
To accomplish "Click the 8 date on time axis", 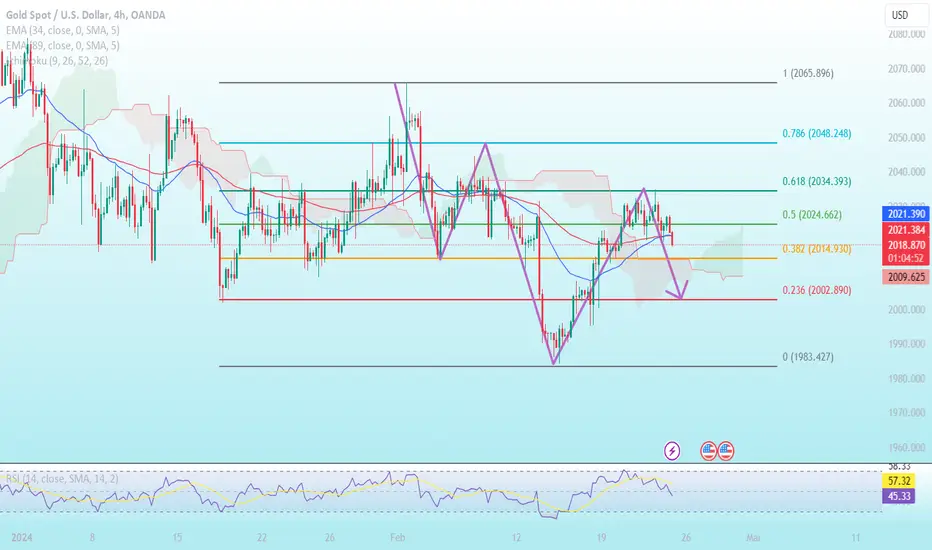I will pyautogui.click(x=92, y=538).
